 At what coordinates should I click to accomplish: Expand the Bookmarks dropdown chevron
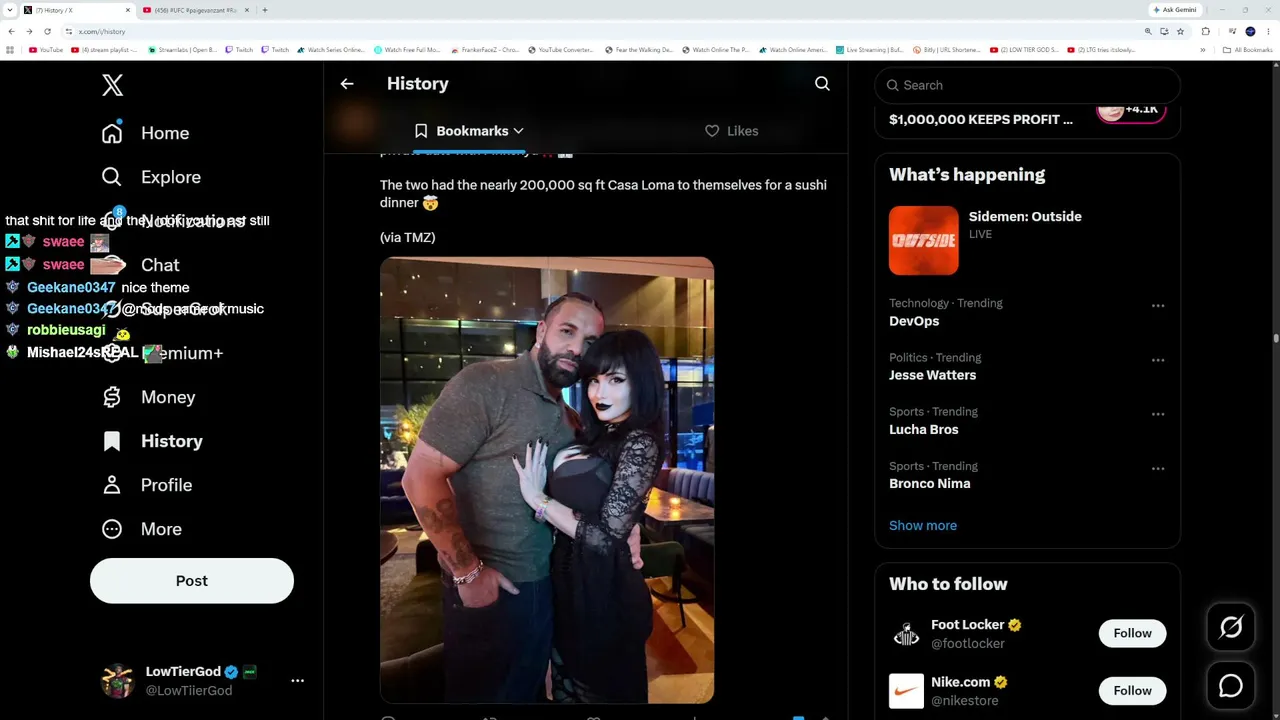click(x=518, y=131)
